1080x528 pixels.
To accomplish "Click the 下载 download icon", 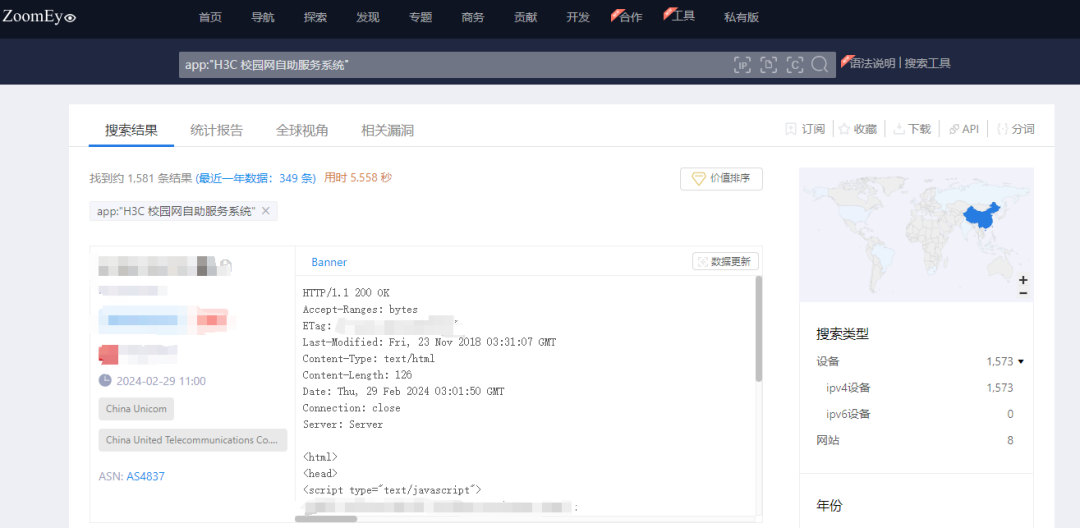I will click(x=898, y=129).
